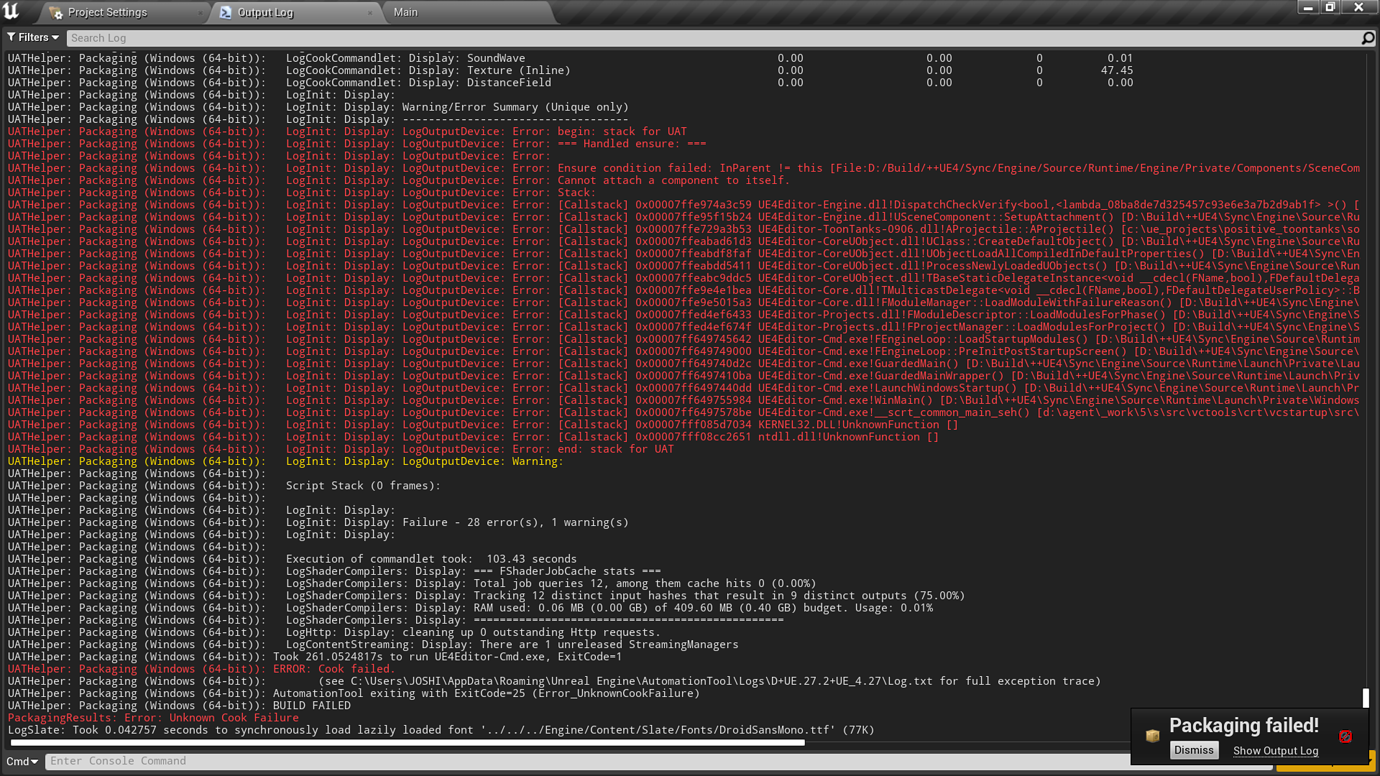Viewport: 1380px width, 776px height.
Task: Click the red failure icon in notification
Action: tap(1345, 736)
